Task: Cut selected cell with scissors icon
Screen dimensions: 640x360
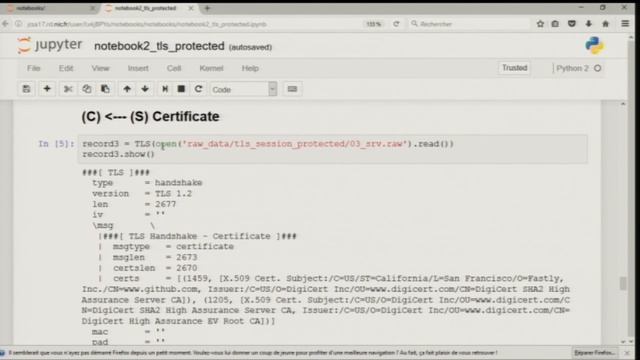Action: coord(68,89)
